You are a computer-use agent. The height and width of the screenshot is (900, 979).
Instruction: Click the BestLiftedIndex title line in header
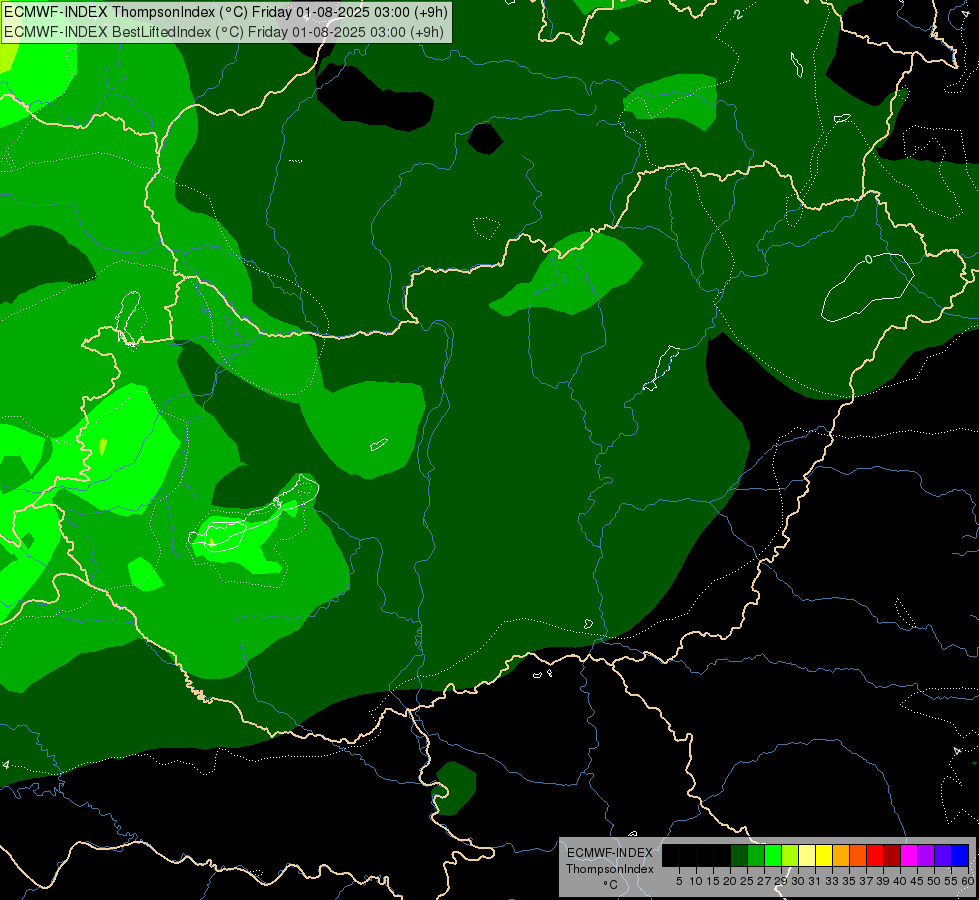pyautogui.click(x=224, y=32)
